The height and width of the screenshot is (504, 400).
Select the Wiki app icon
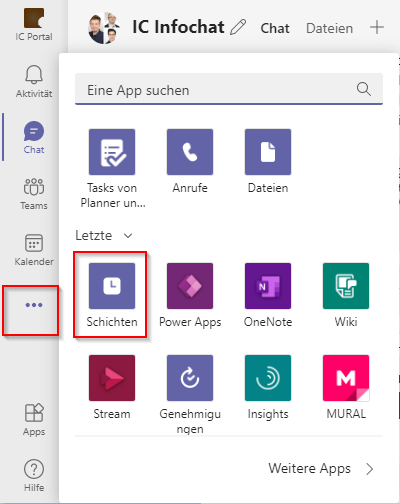[346, 286]
